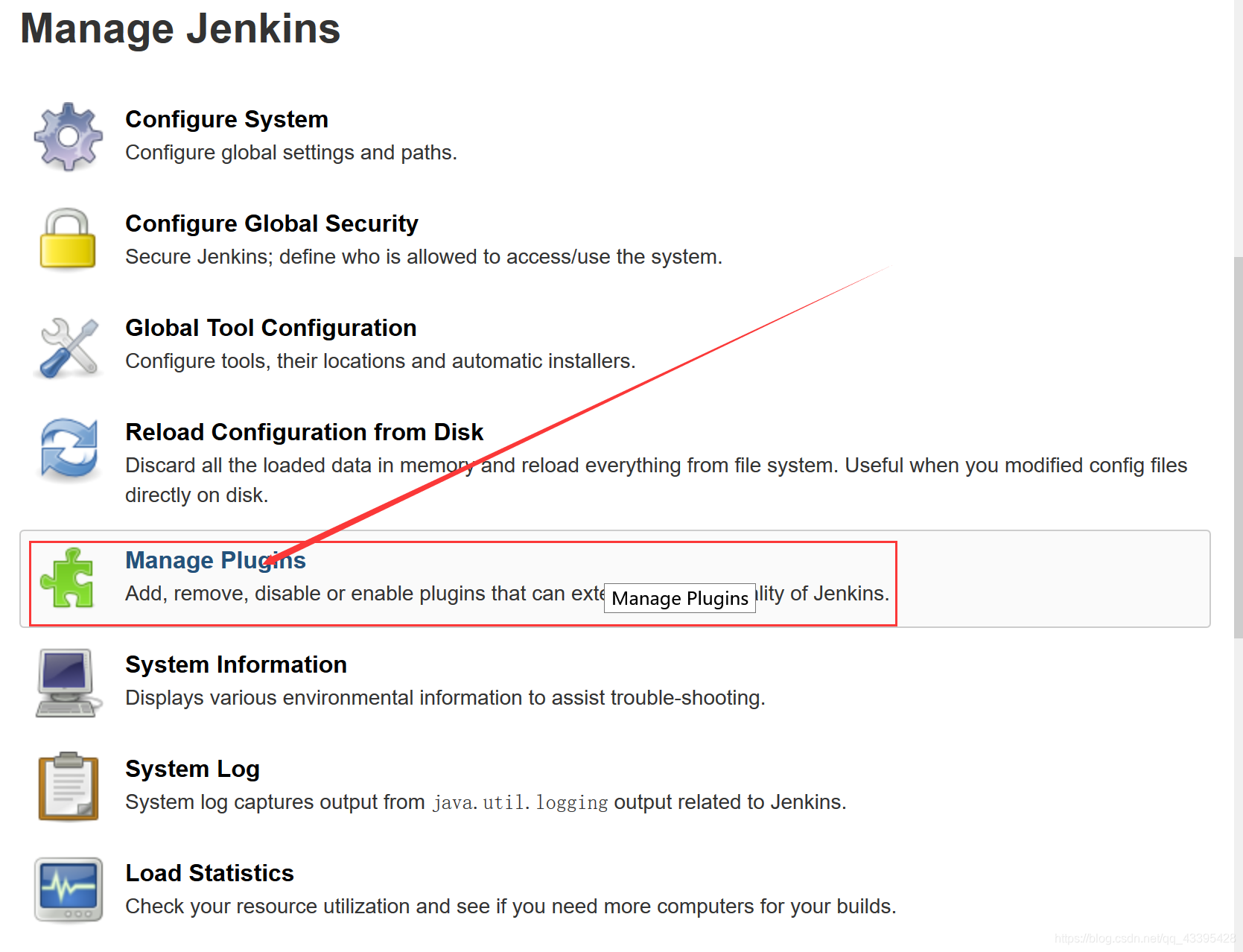Viewport: 1243px width, 952px height.
Task: Open Global Tool Configuration link
Action: [270, 328]
